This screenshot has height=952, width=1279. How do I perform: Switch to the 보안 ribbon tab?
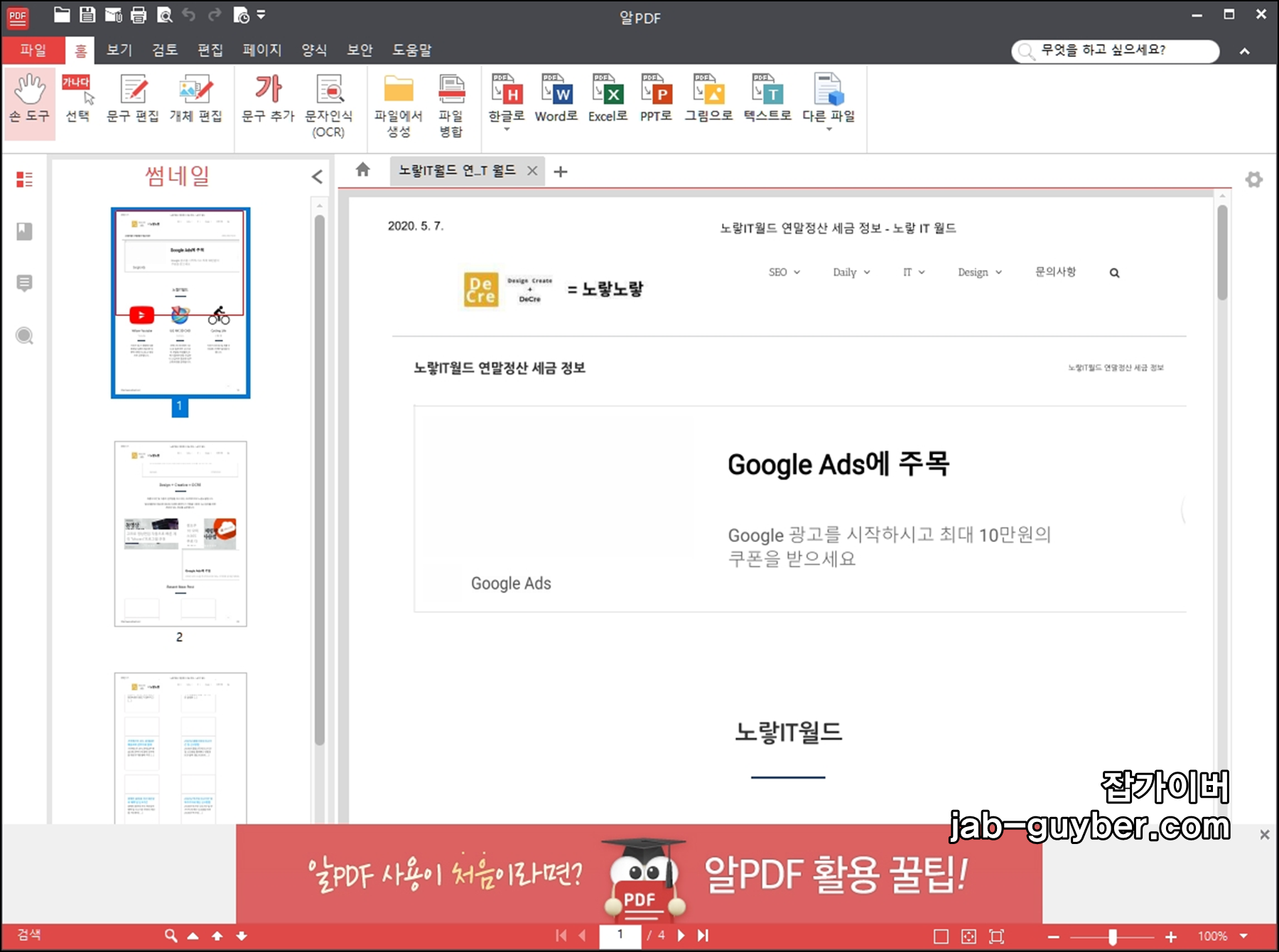(360, 50)
